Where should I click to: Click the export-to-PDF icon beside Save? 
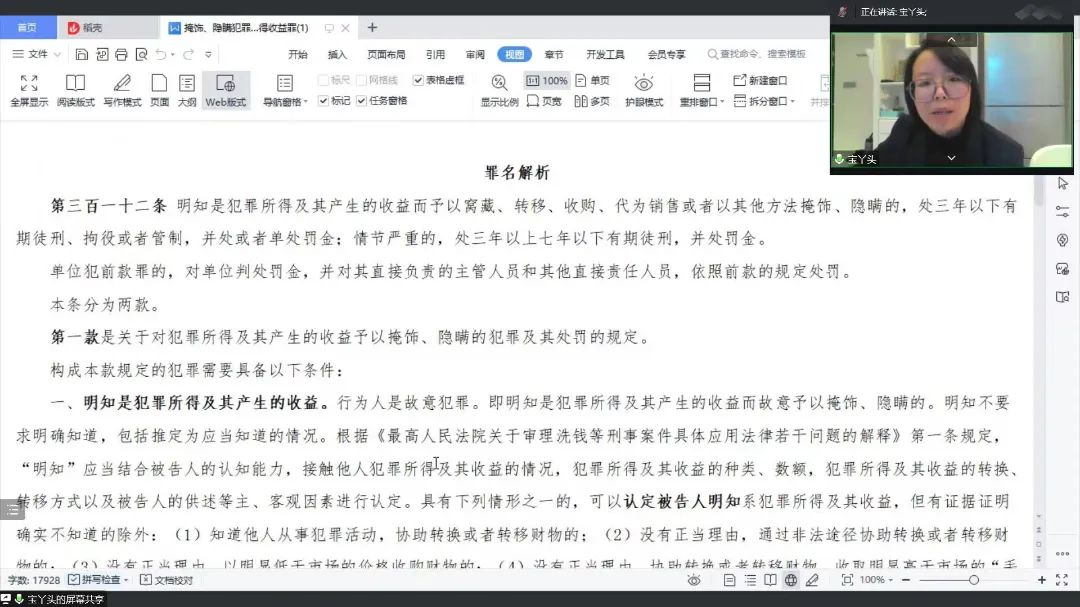[102, 54]
